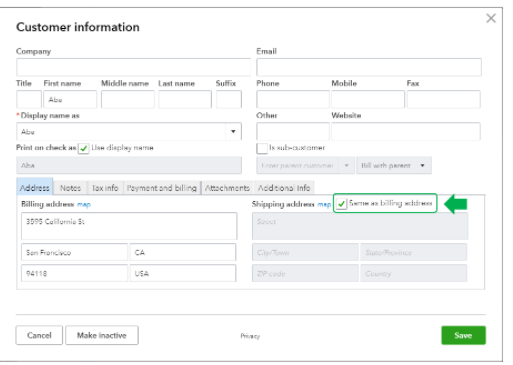Click the shipping Street field

360,226
